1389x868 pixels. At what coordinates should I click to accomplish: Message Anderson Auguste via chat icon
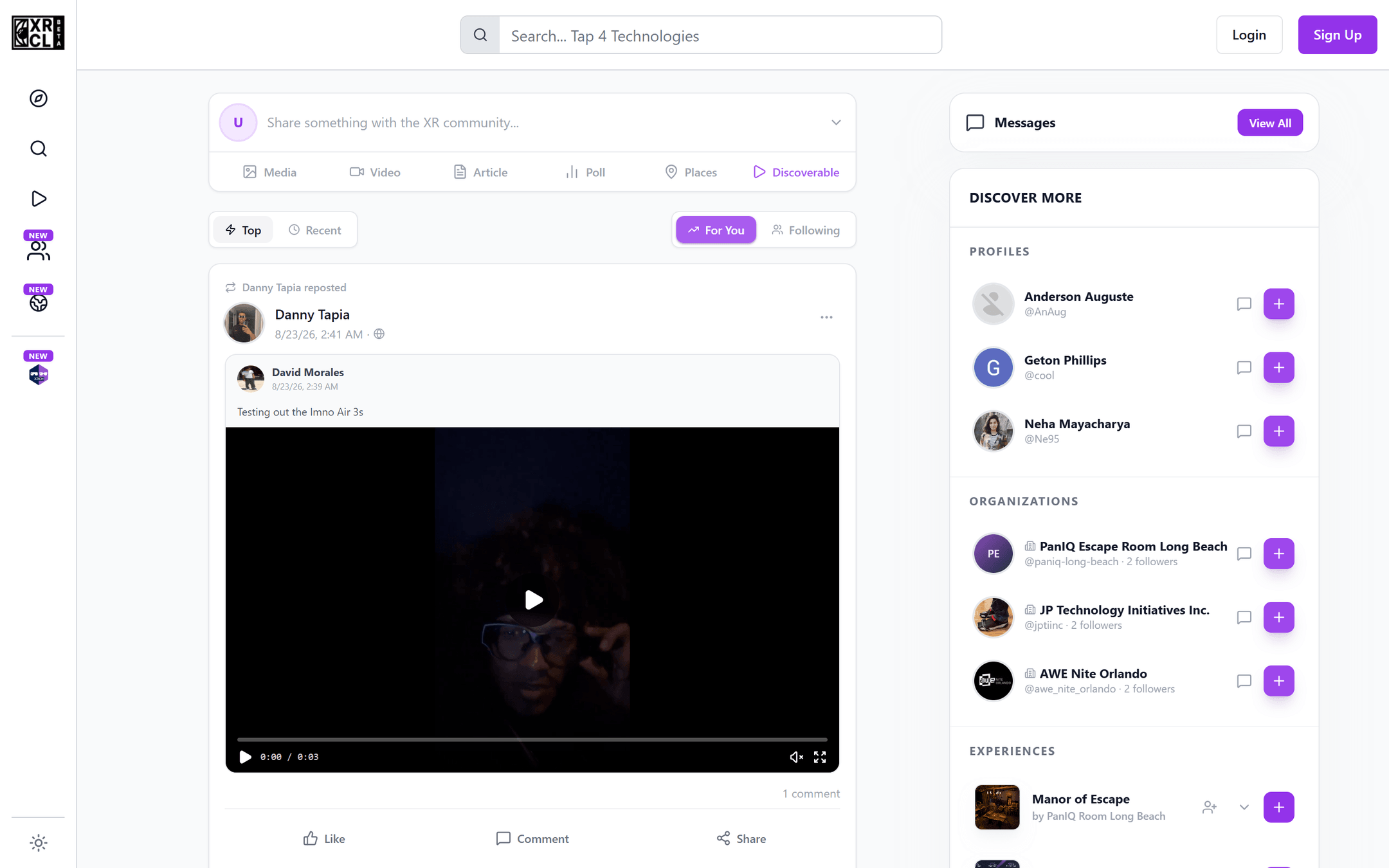point(1244,303)
